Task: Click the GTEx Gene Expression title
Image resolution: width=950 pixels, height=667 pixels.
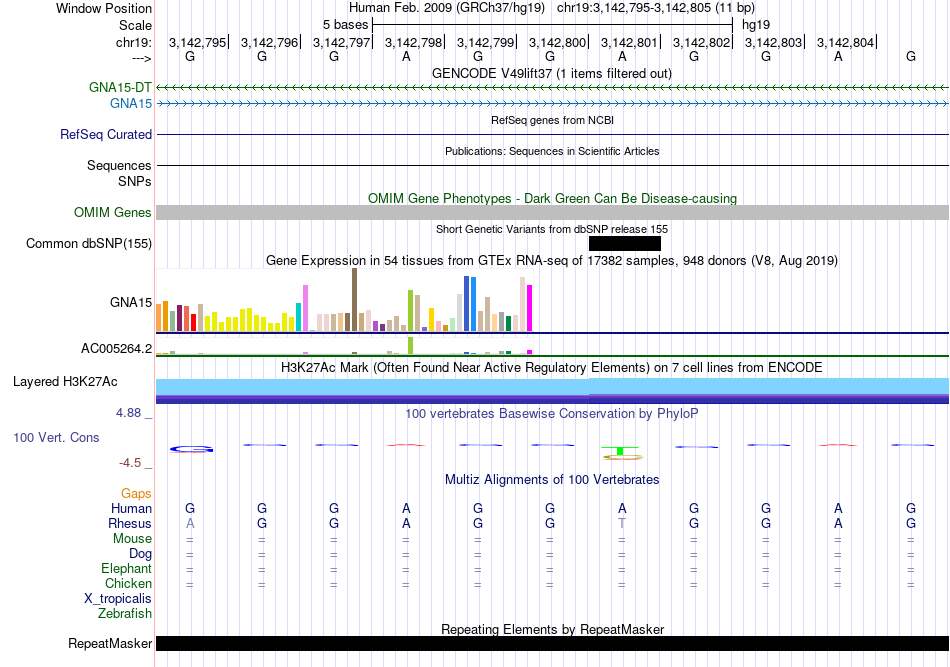Action: click(x=552, y=260)
